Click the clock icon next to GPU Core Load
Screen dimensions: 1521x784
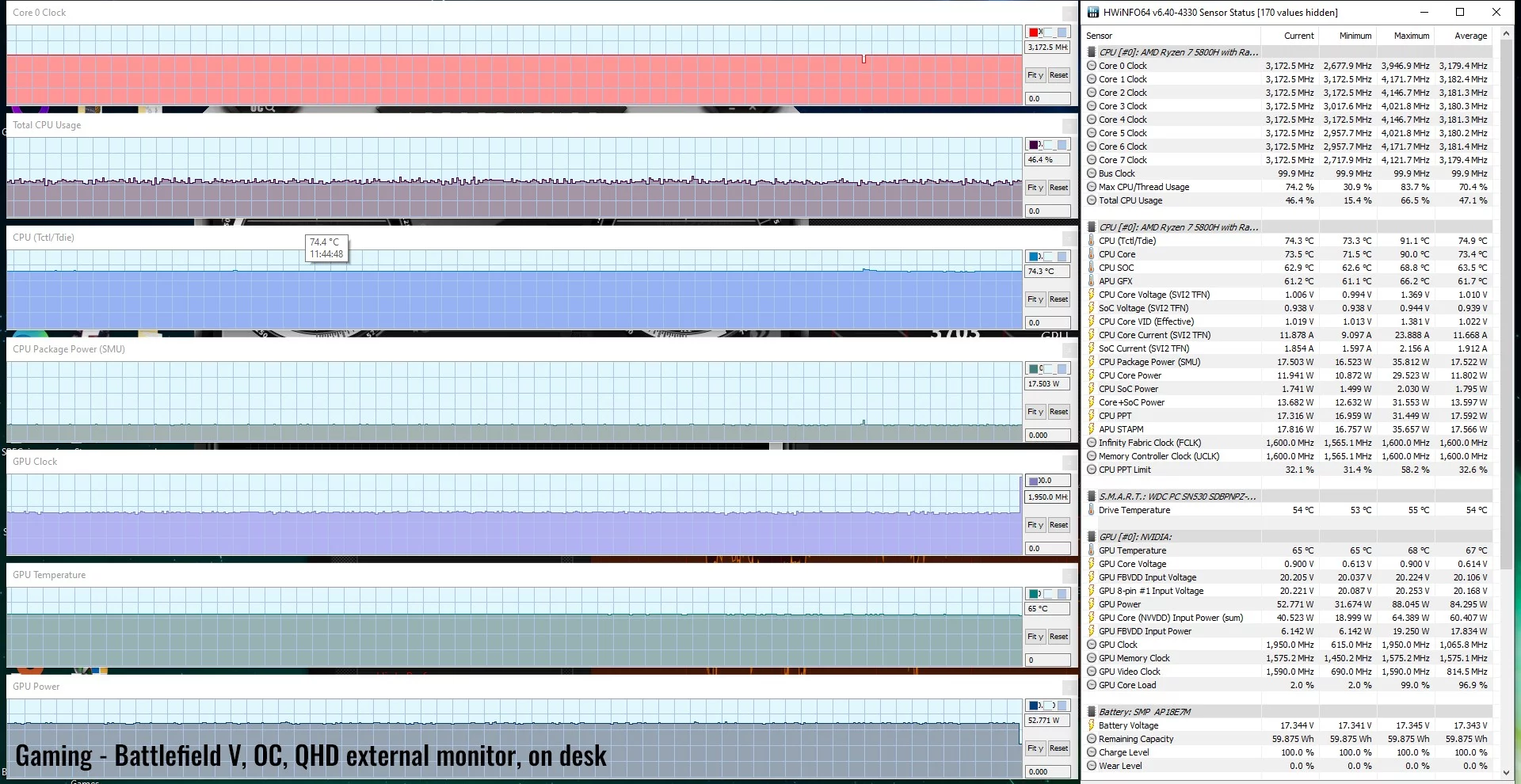(x=1092, y=685)
